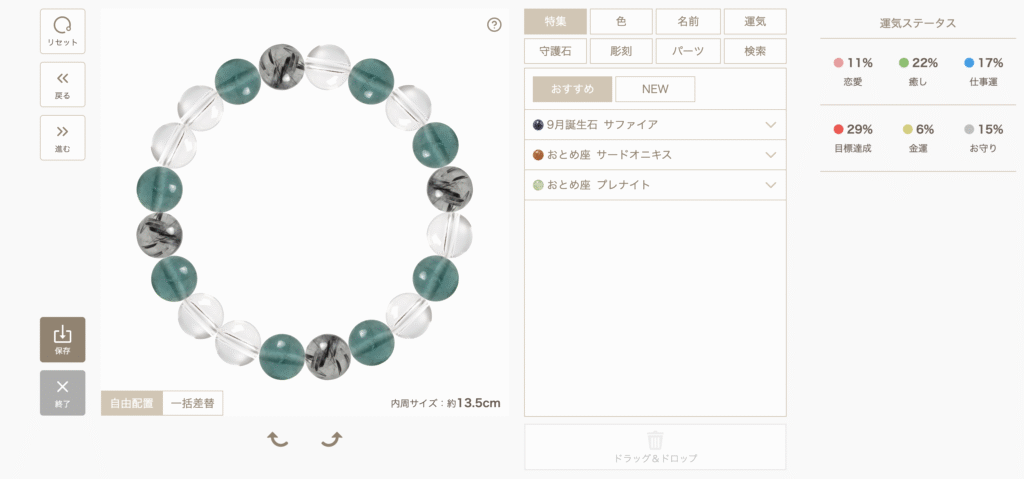Exit using the 終了 X button
Image resolution: width=1024 pixels, height=479 pixels.
pyautogui.click(x=63, y=393)
